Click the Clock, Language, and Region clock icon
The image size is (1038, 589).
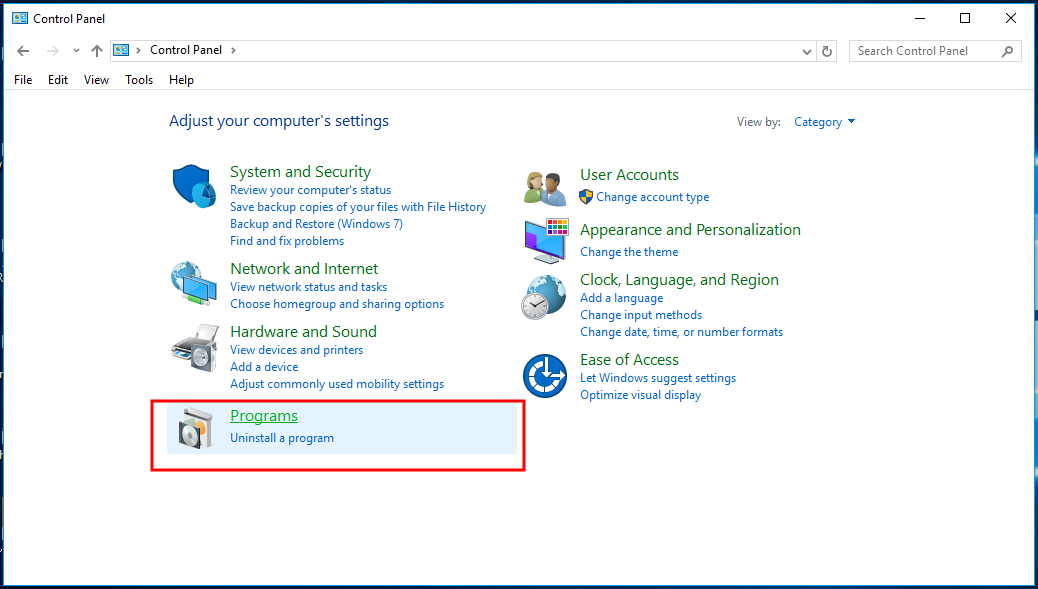click(543, 296)
